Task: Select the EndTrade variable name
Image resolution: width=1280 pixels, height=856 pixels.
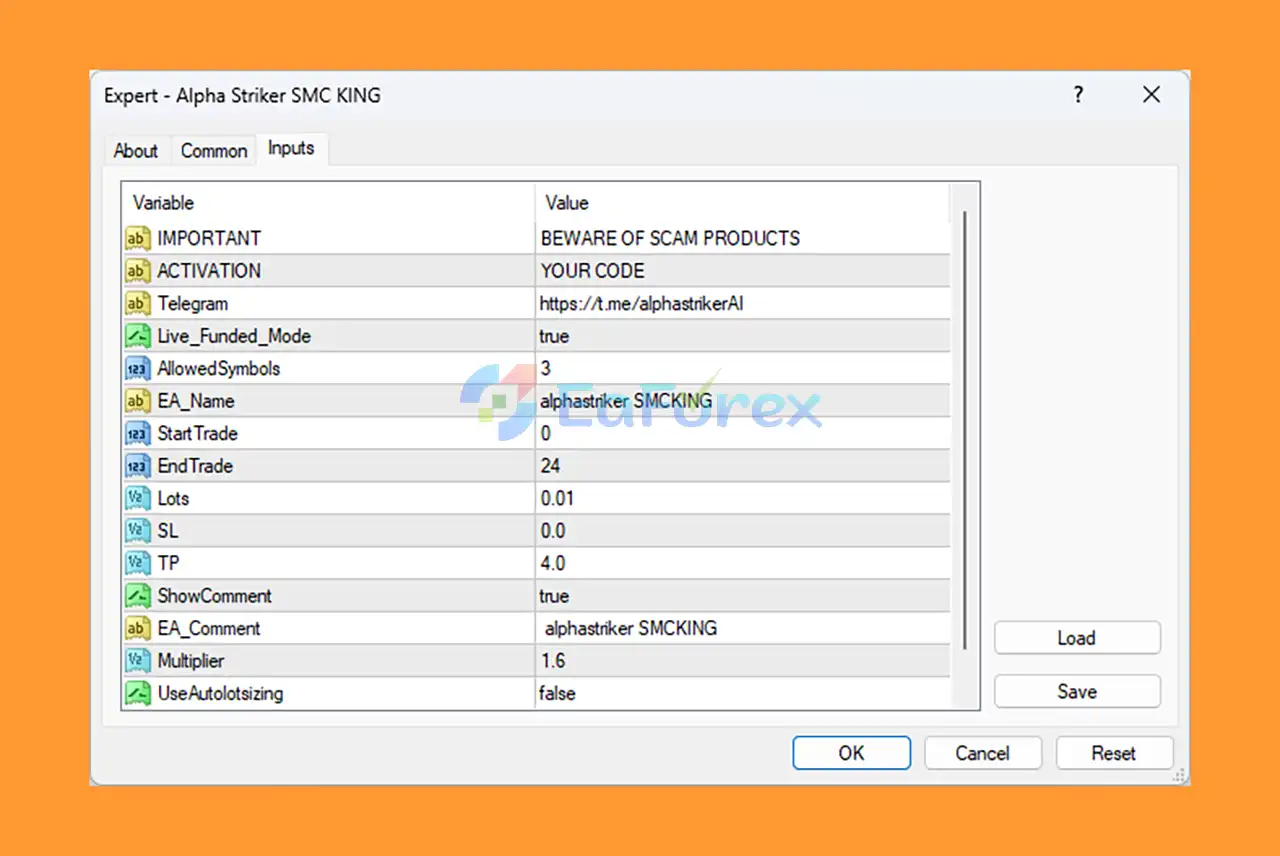Action: click(195, 466)
